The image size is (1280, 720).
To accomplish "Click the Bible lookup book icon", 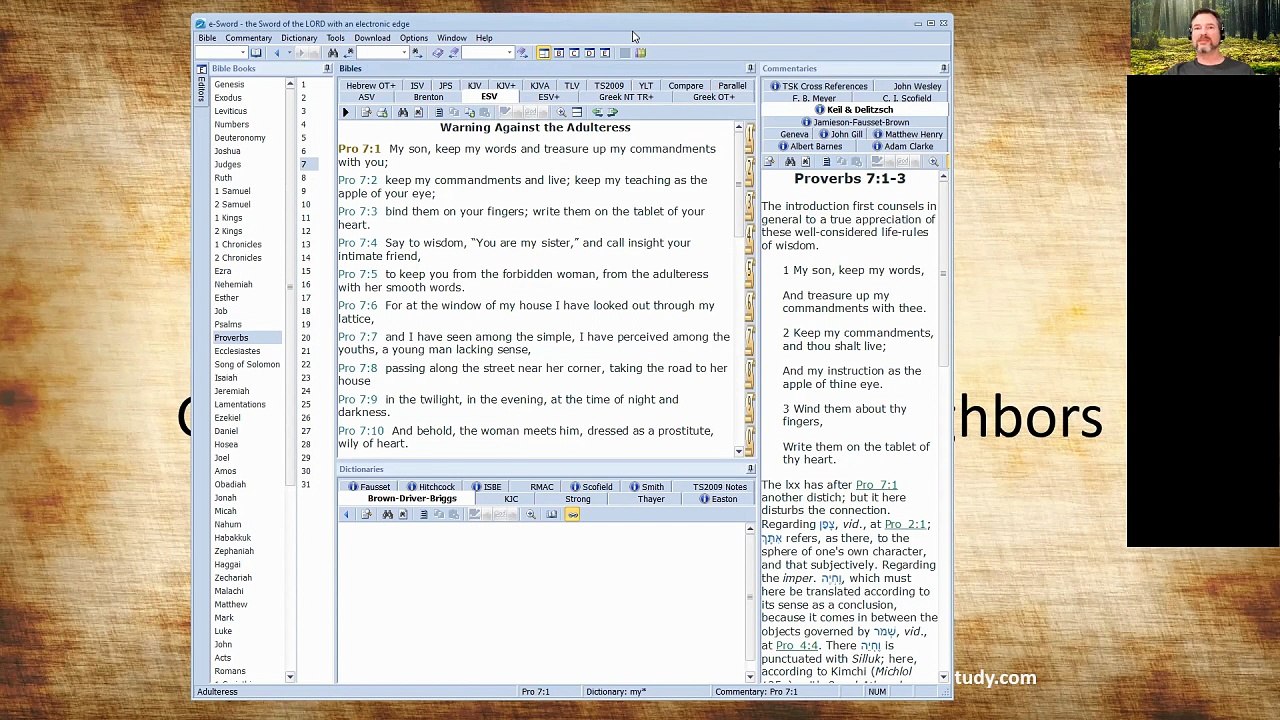I will (x=256, y=52).
